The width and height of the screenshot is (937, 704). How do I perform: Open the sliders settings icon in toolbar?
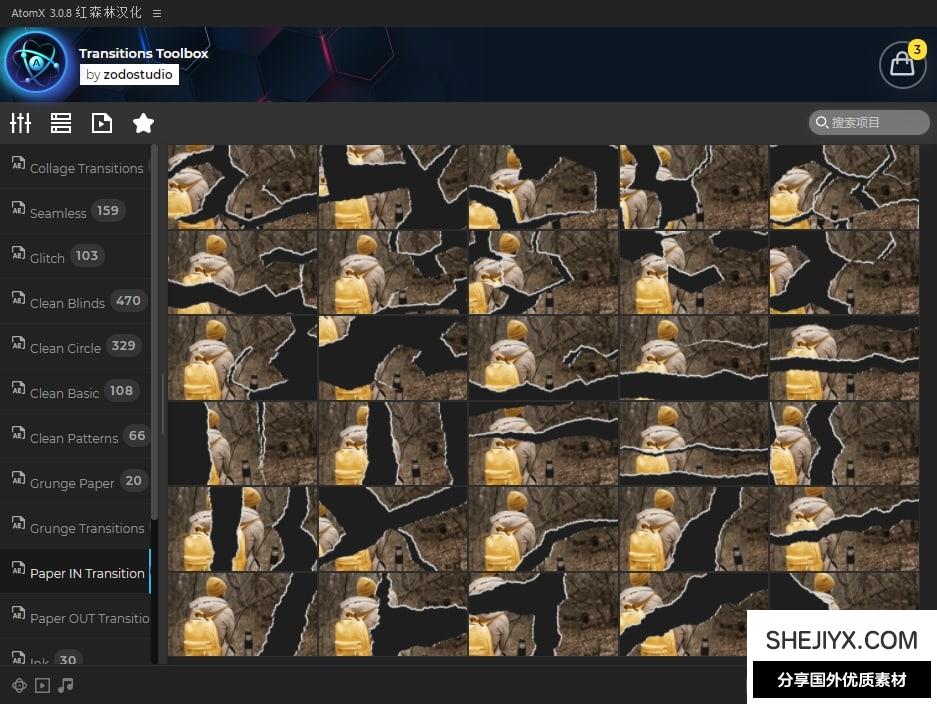coord(20,123)
